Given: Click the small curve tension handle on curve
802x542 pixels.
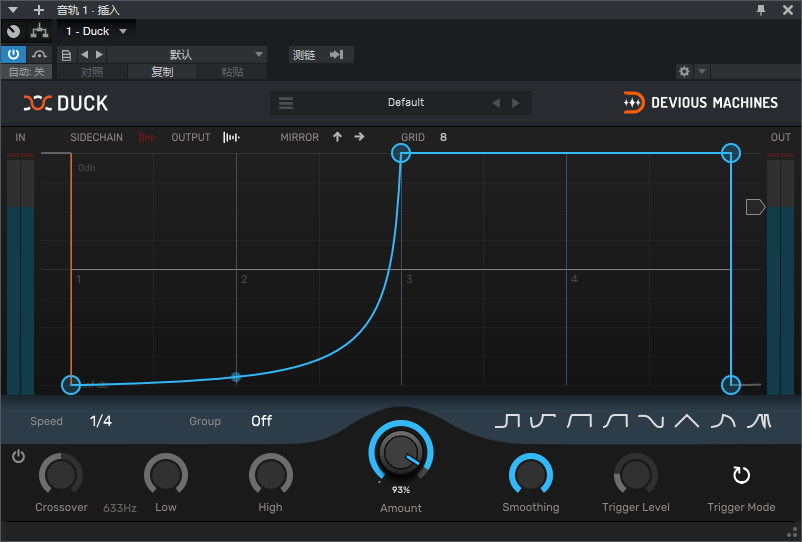Looking at the screenshot, I should pos(236,377).
